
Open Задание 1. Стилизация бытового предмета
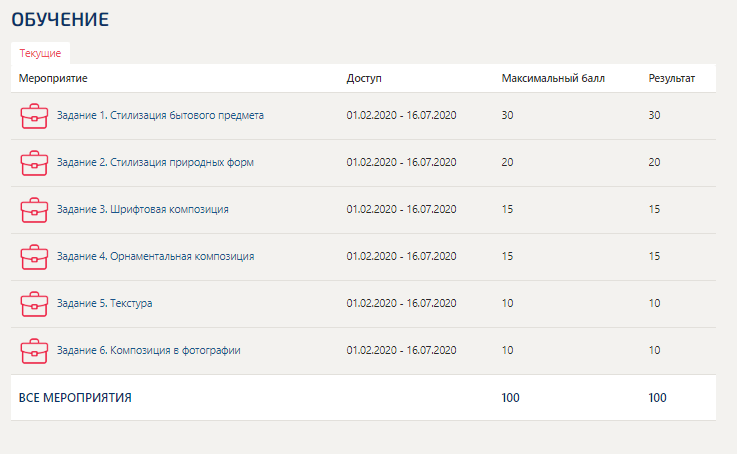[x=160, y=115]
